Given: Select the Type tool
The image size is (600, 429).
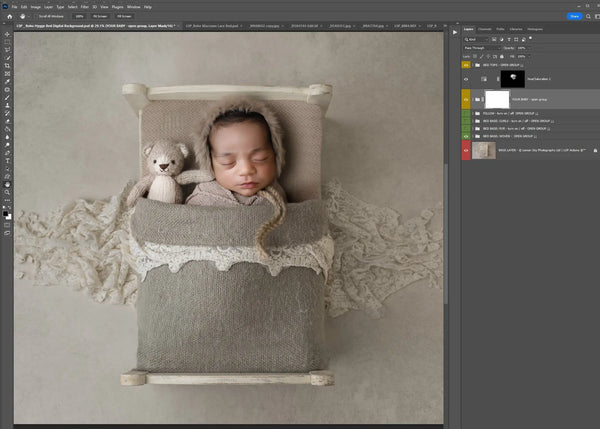Looking at the screenshot, I should [7, 160].
